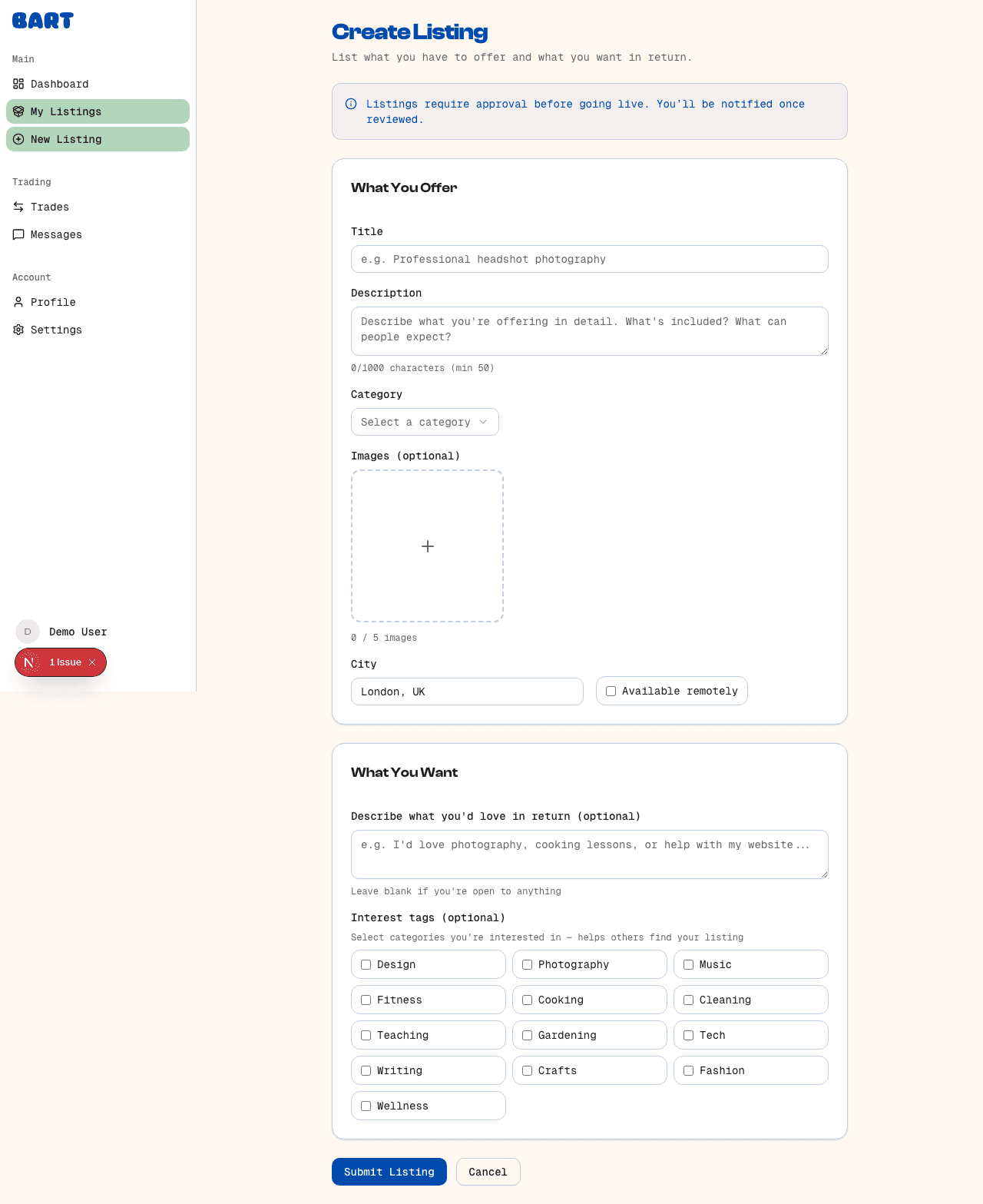Select Trades under the Trading section
This screenshot has width=983, height=1204.
pyautogui.click(x=49, y=207)
